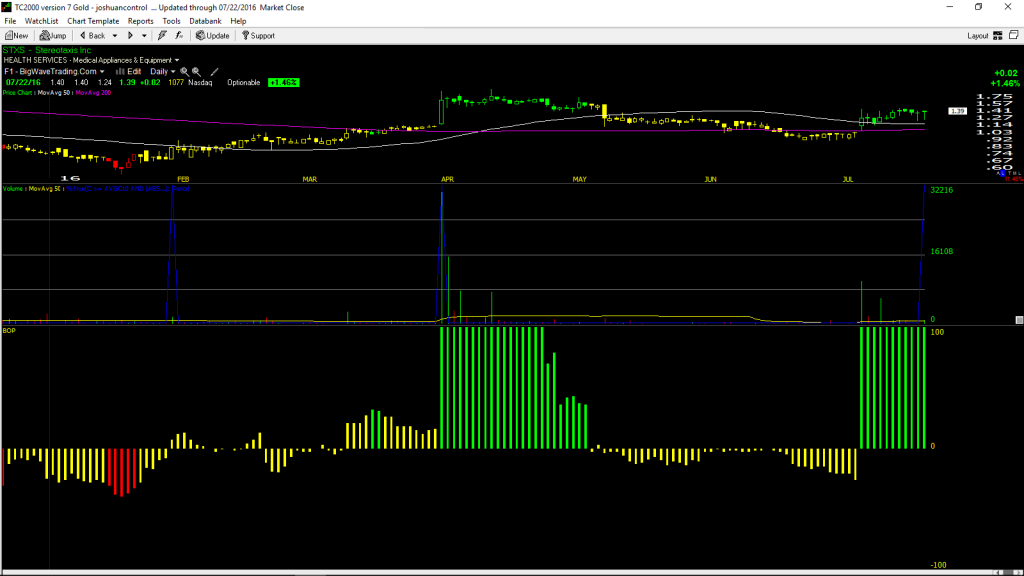Click the second magnifier zoom icon
The image size is (1024, 576).
pyautogui.click(x=196, y=72)
